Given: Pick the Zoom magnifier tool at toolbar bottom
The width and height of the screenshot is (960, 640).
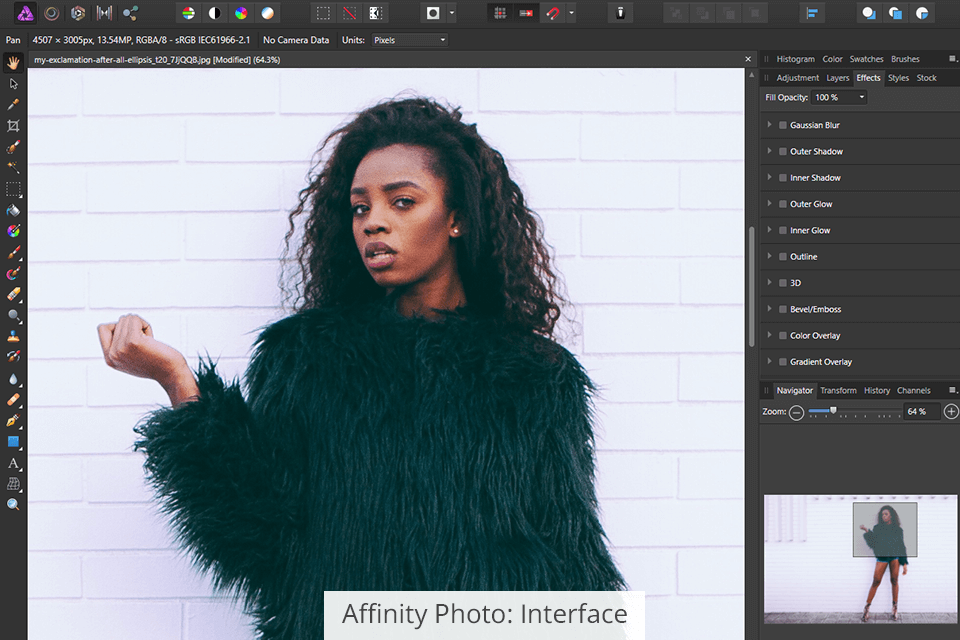Looking at the screenshot, I should tap(13, 505).
